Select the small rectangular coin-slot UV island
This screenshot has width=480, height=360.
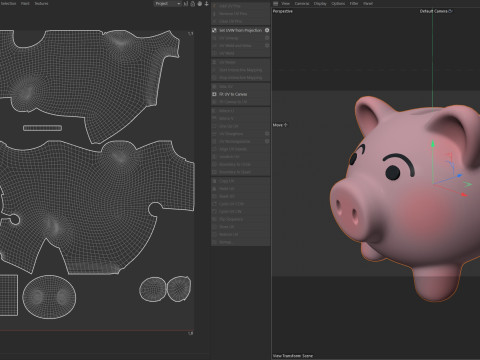(x=42, y=128)
